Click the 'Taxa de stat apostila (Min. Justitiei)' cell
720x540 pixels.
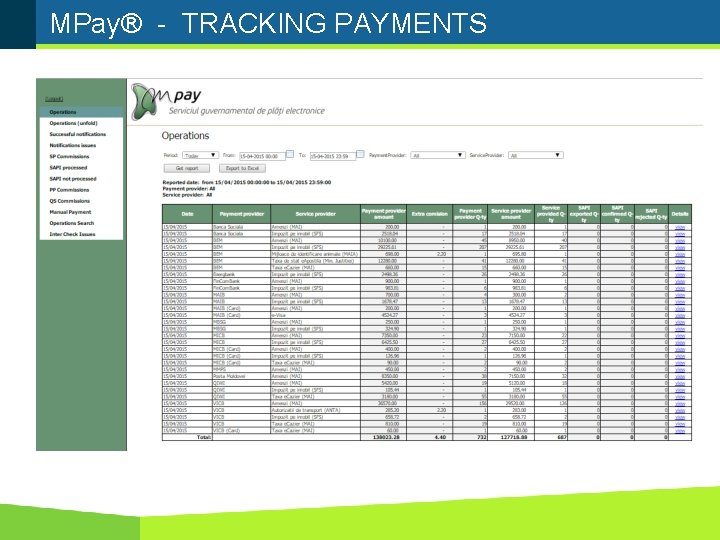pos(313,261)
